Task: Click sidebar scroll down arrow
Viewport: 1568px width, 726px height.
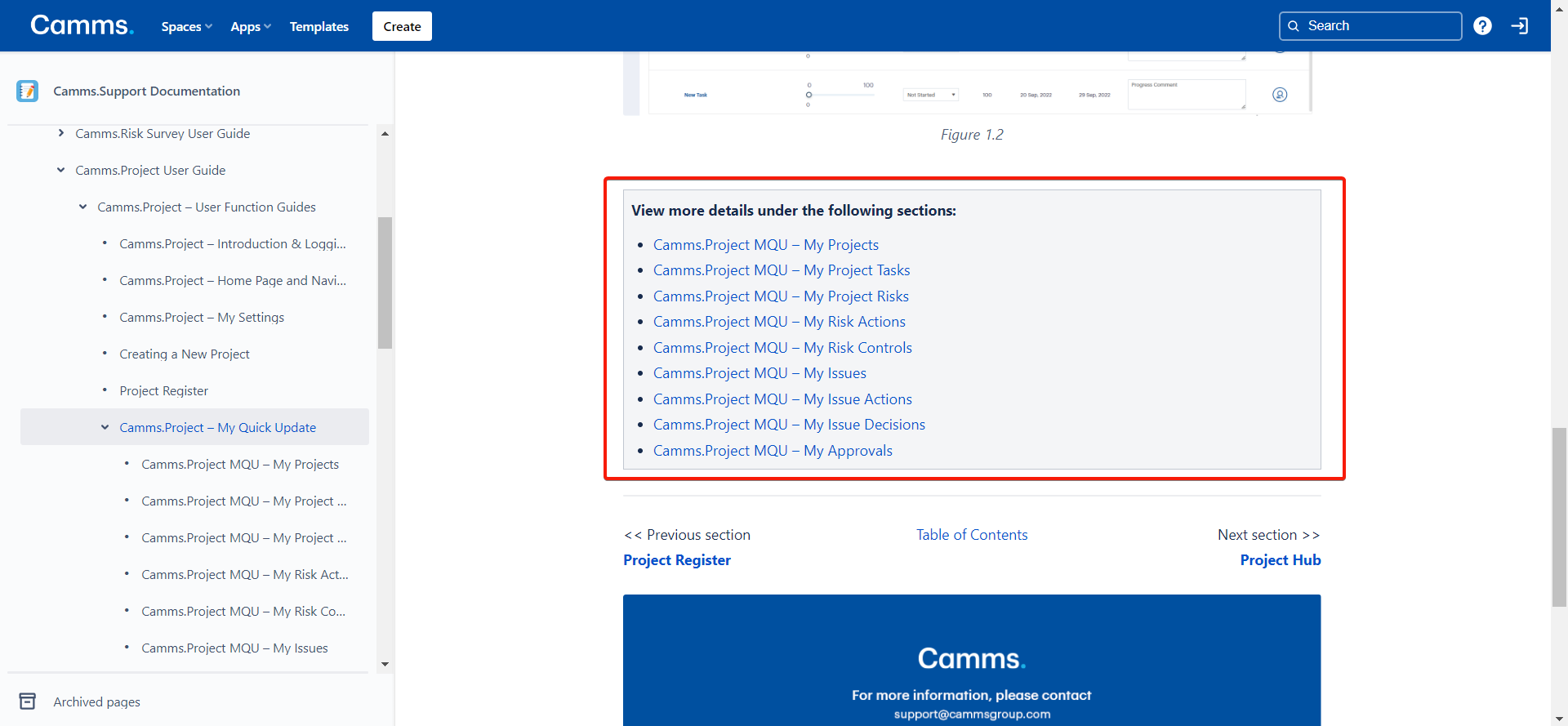Action: pyautogui.click(x=385, y=665)
